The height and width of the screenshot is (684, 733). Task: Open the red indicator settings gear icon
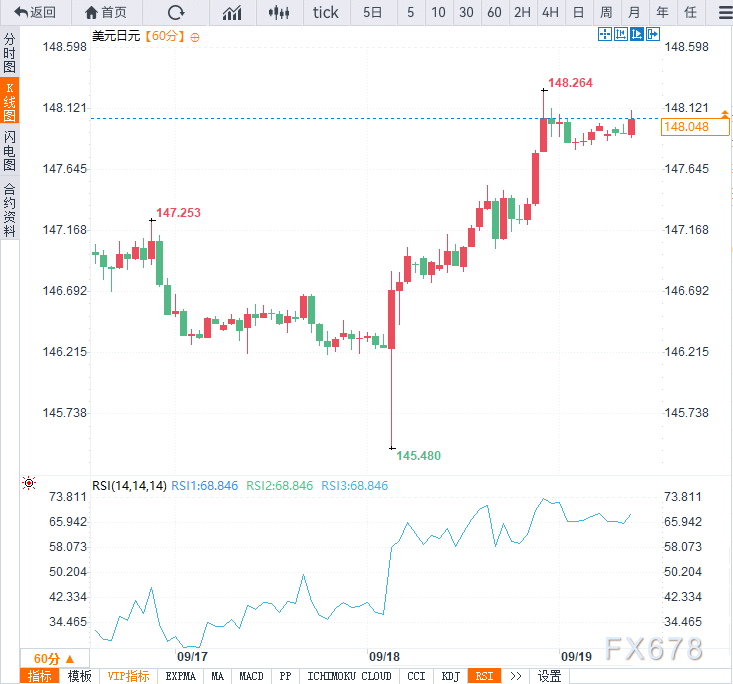(x=29, y=483)
